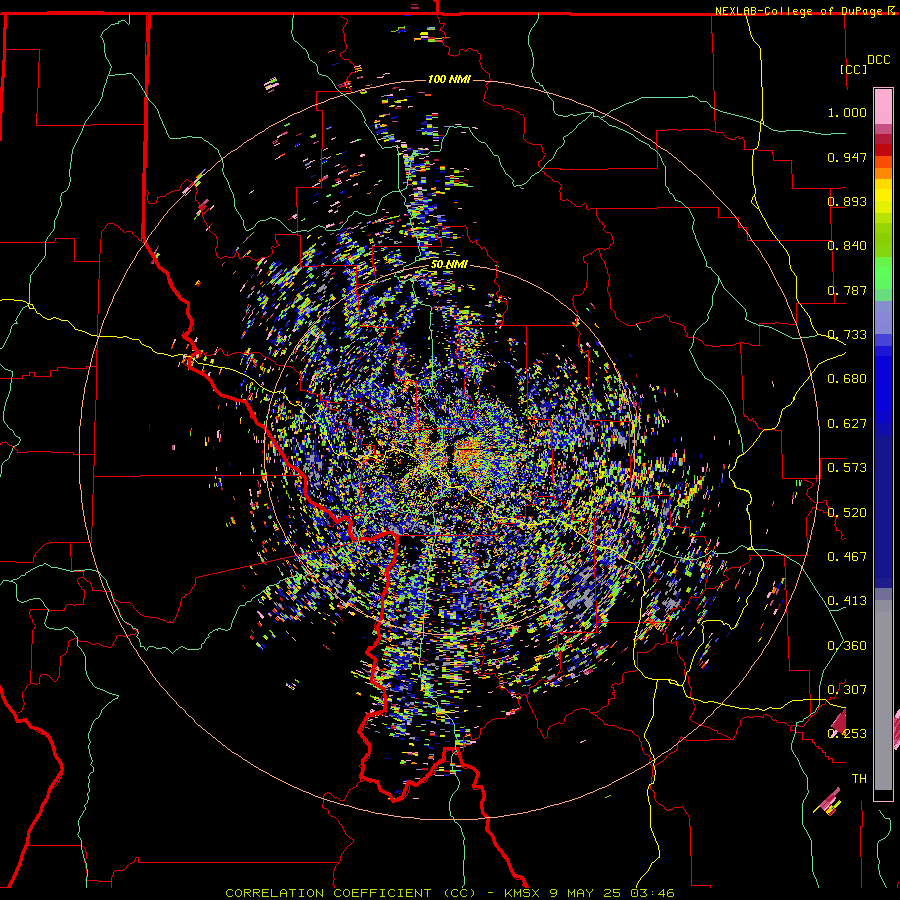This screenshot has height=900, width=900.
Task: Click the 0.253 scale value
Action: click(847, 734)
